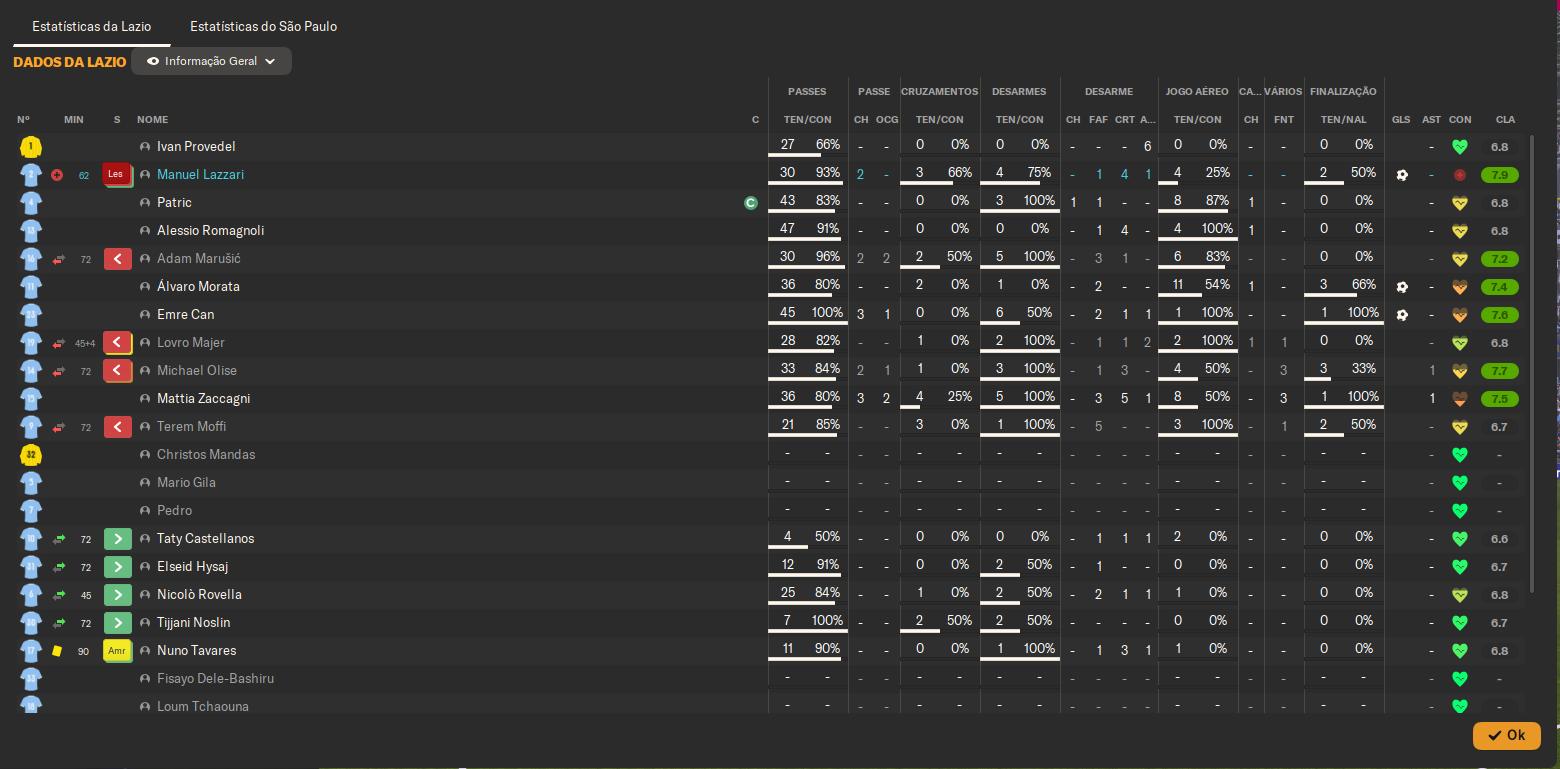Image resolution: width=1560 pixels, height=769 pixels.
Task: Click the person icon beside Patric
Action: pyautogui.click(x=145, y=203)
